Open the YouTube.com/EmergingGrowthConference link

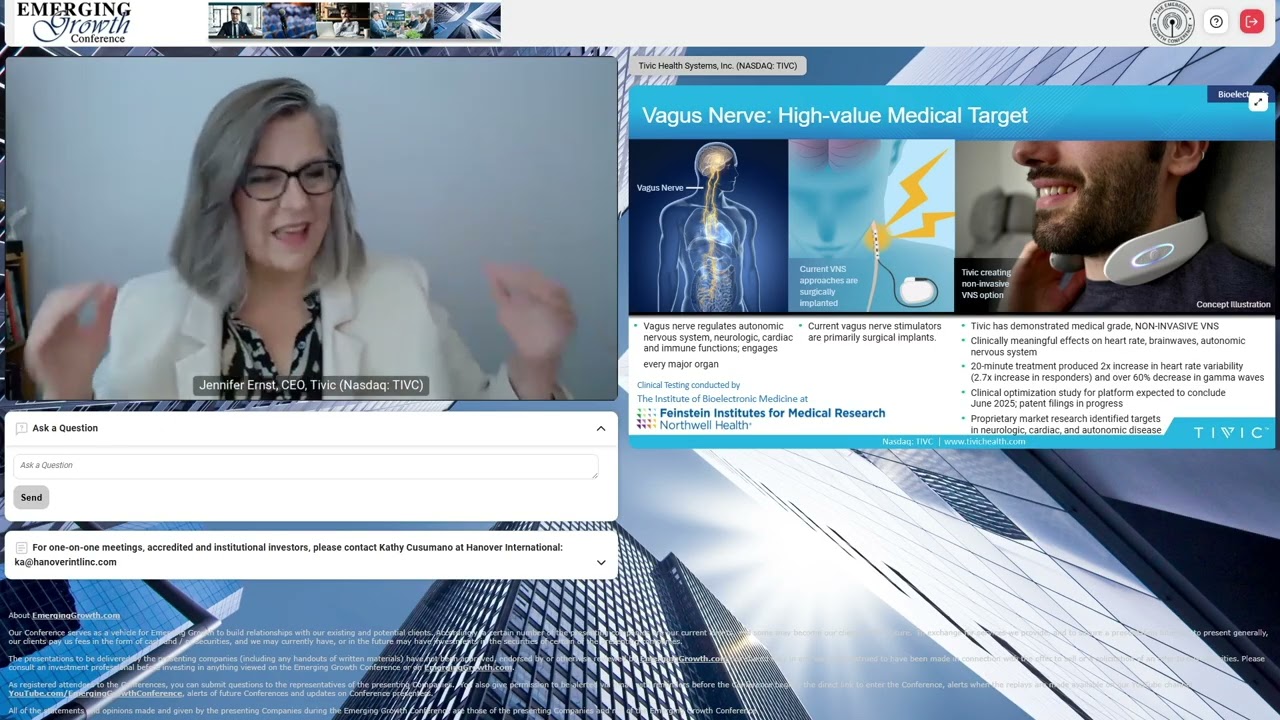(x=95, y=693)
